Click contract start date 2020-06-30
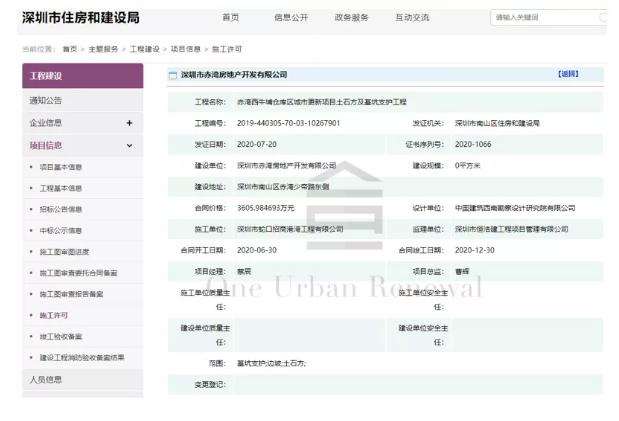This screenshot has height=421, width=619. pyautogui.click(x=257, y=250)
